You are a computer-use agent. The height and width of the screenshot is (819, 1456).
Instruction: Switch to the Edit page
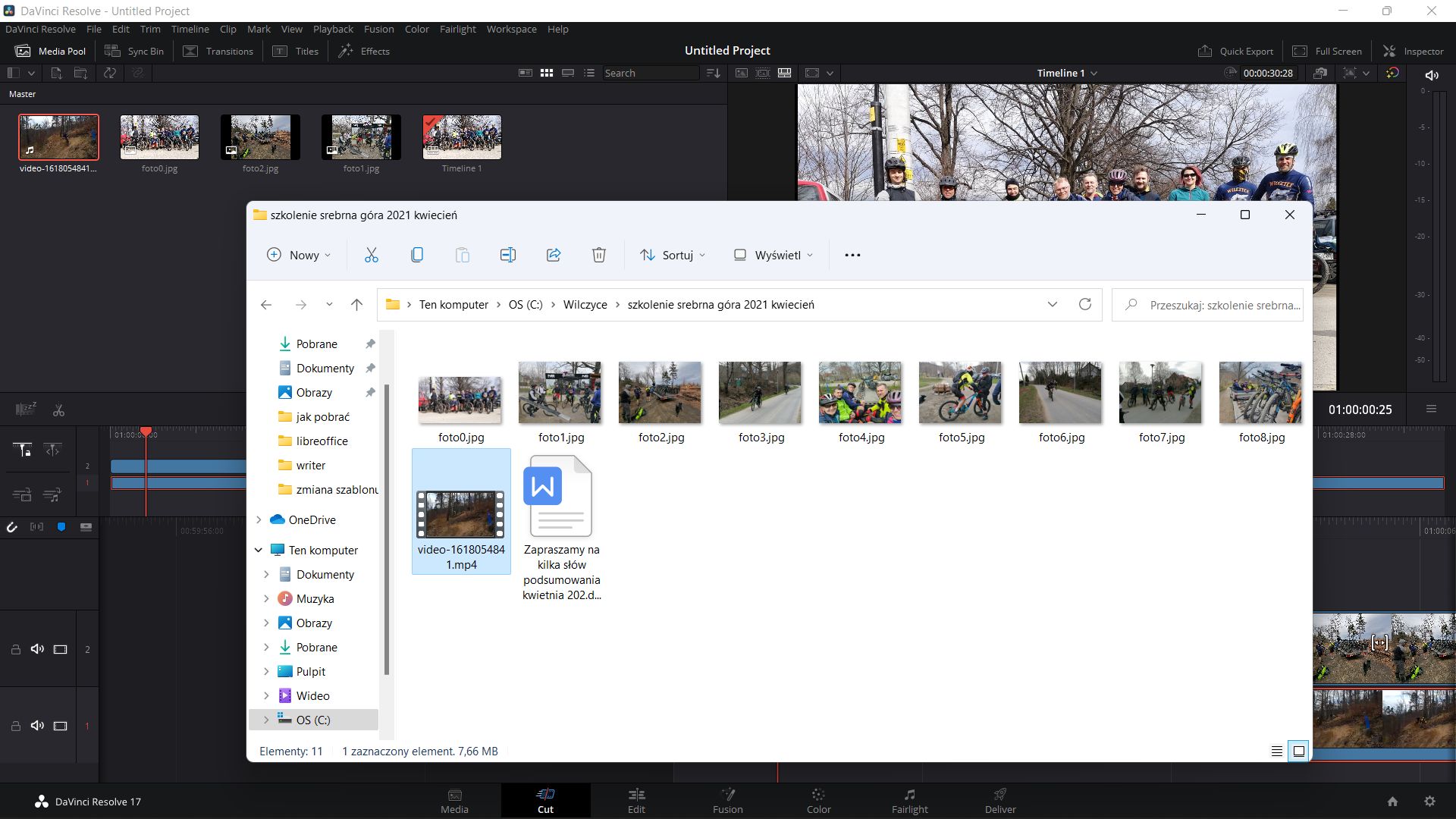[636, 801]
